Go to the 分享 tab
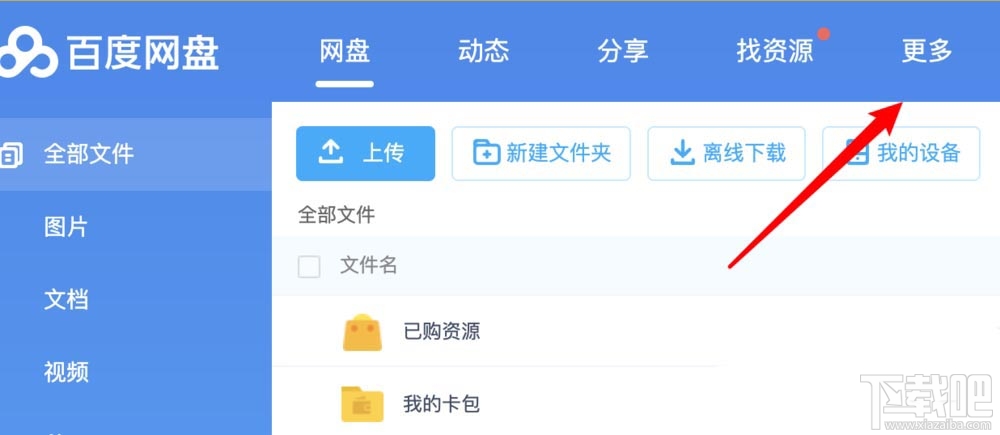 (x=623, y=51)
